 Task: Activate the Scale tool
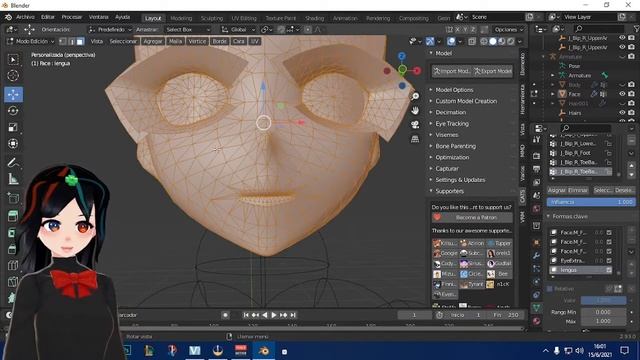tap(13, 127)
